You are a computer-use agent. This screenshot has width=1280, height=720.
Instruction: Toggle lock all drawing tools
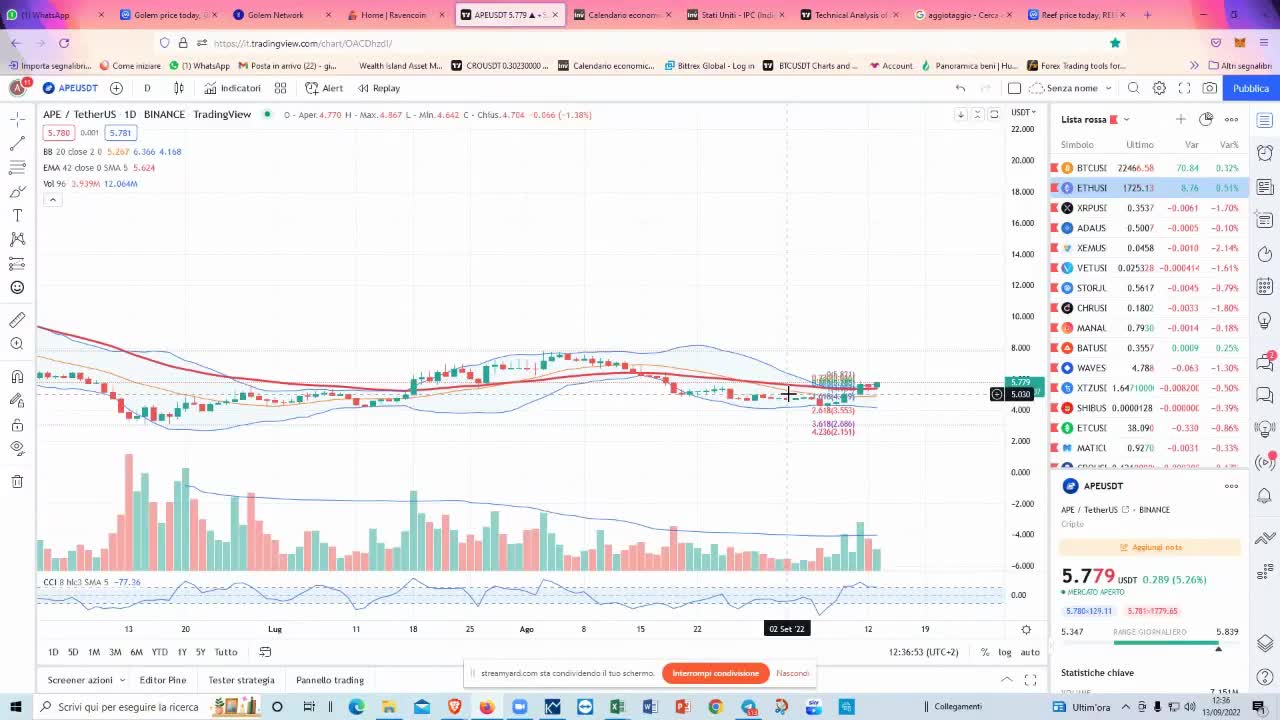[x=17, y=425]
